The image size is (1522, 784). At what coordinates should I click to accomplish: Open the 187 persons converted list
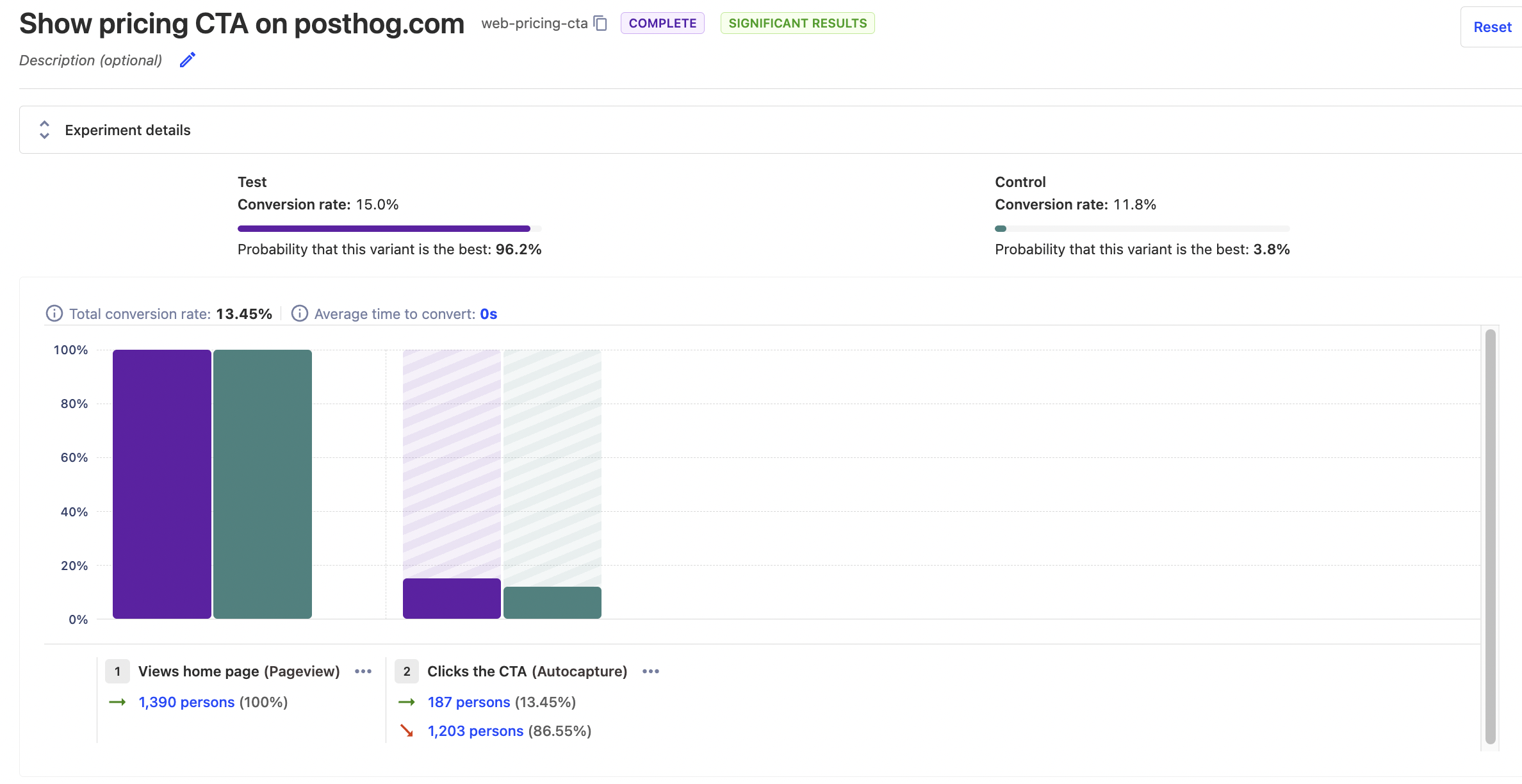coord(469,702)
